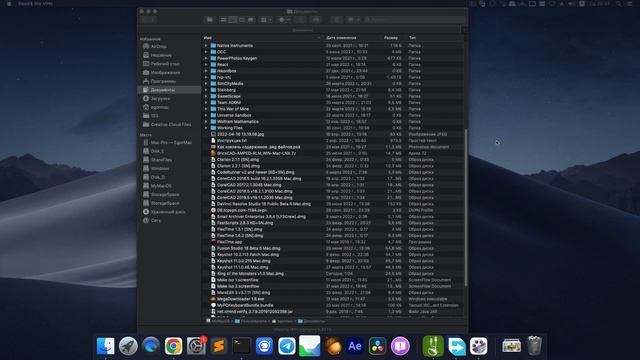Open the group-by dropdown in toolbar
The image size is (640, 360).
click(x=266, y=20)
